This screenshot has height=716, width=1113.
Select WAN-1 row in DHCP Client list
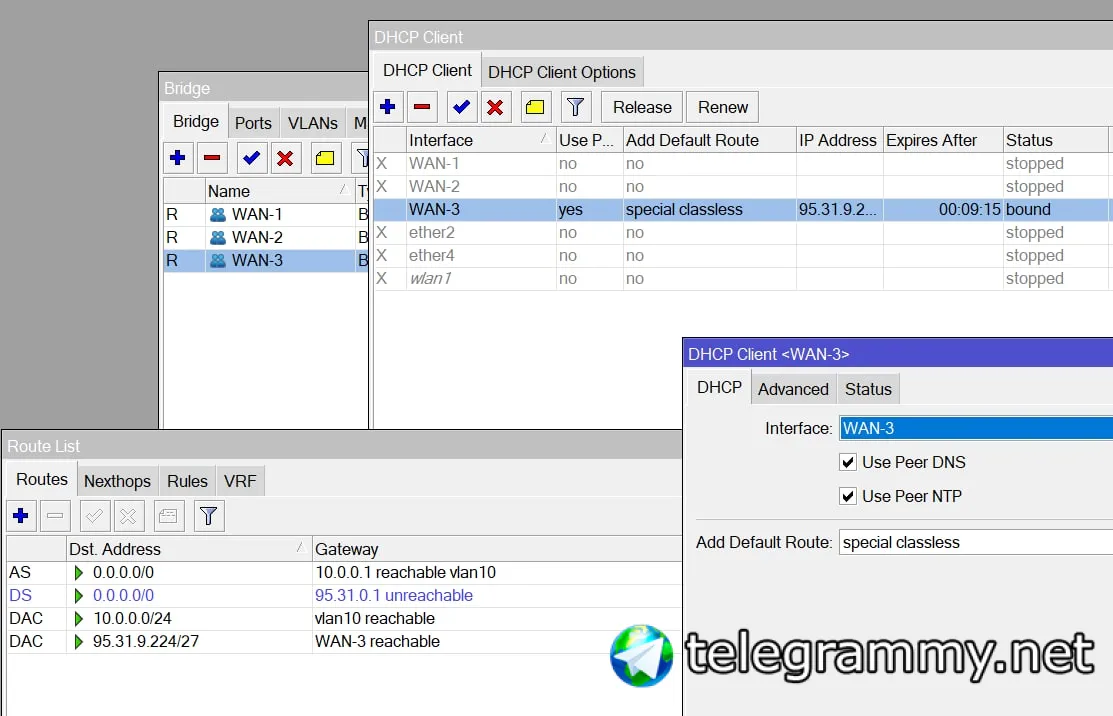pos(742,163)
